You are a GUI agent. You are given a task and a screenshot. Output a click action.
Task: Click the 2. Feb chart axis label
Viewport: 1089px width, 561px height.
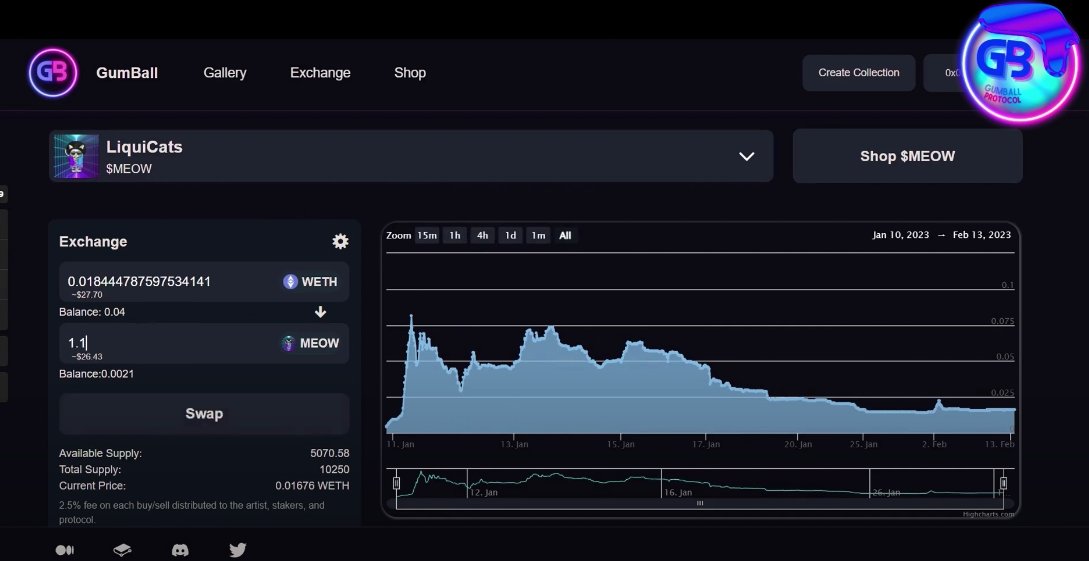[934, 444]
